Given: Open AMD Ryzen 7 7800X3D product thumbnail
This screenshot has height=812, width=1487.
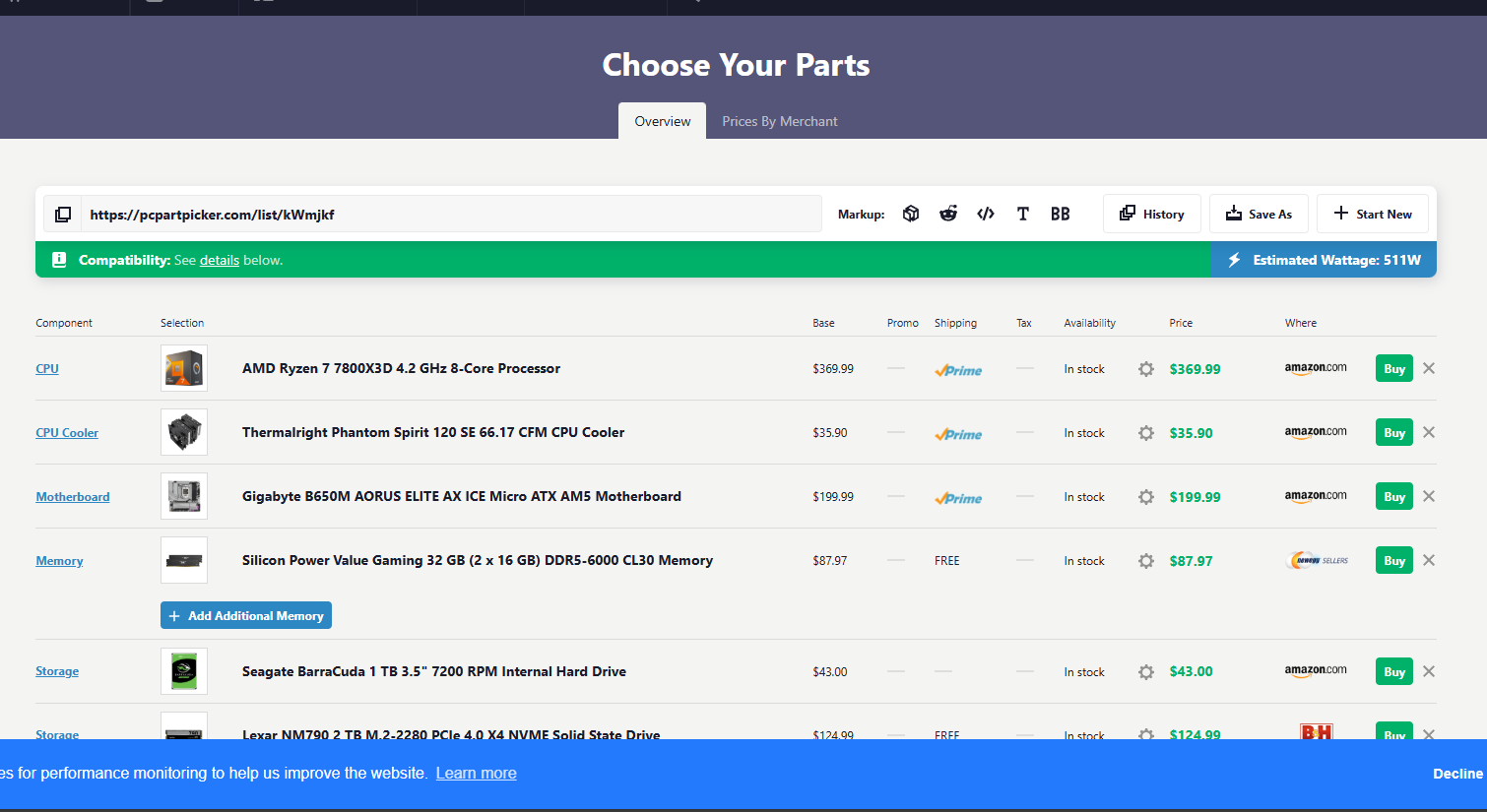Looking at the screenshot, I should [184, 368].
